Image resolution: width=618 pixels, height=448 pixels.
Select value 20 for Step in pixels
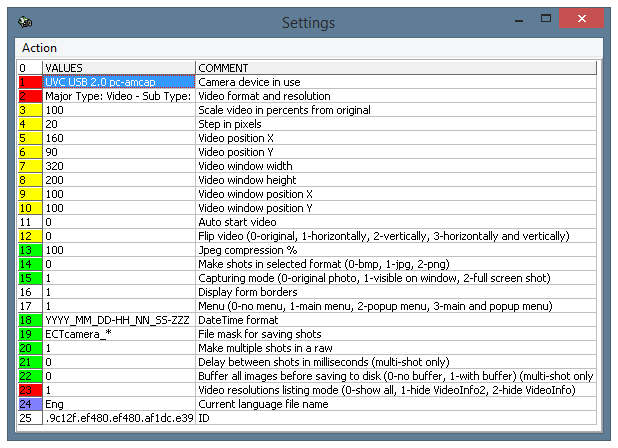119,124
